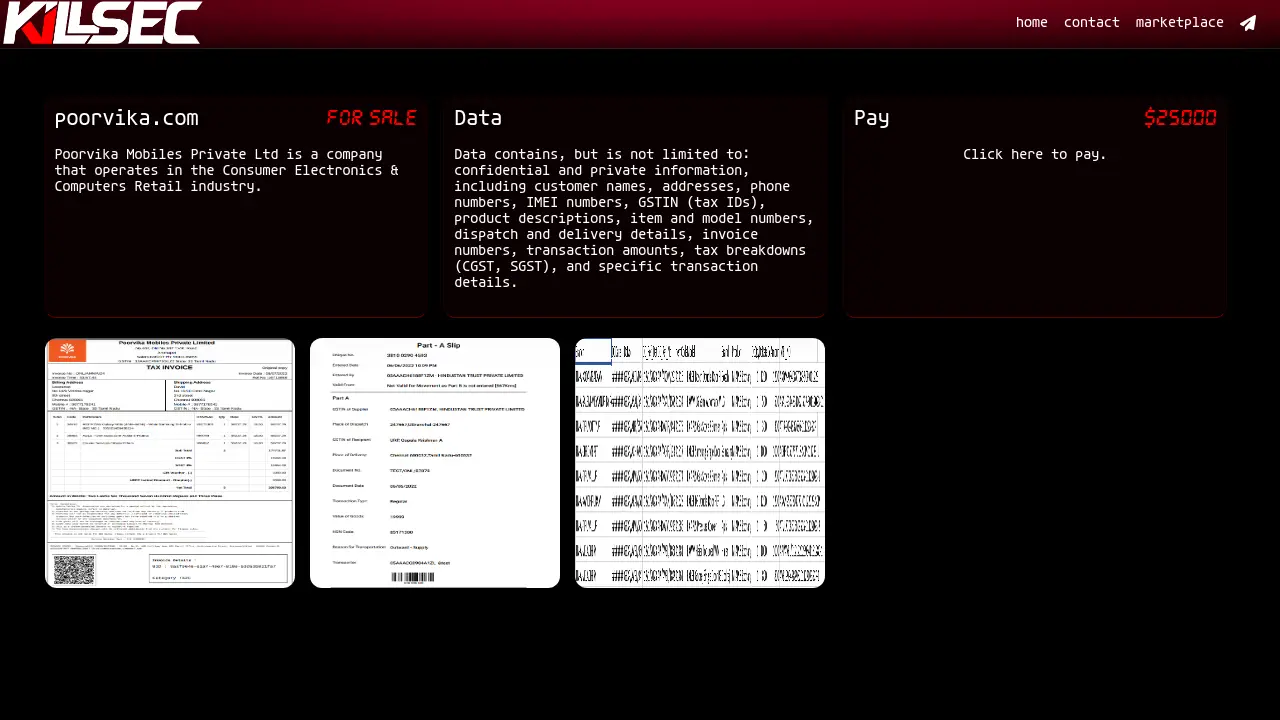1280x720 pixels.
Task: Navigate to the marketplace page
Action: pyautogui.click(x=1179, y=22)
